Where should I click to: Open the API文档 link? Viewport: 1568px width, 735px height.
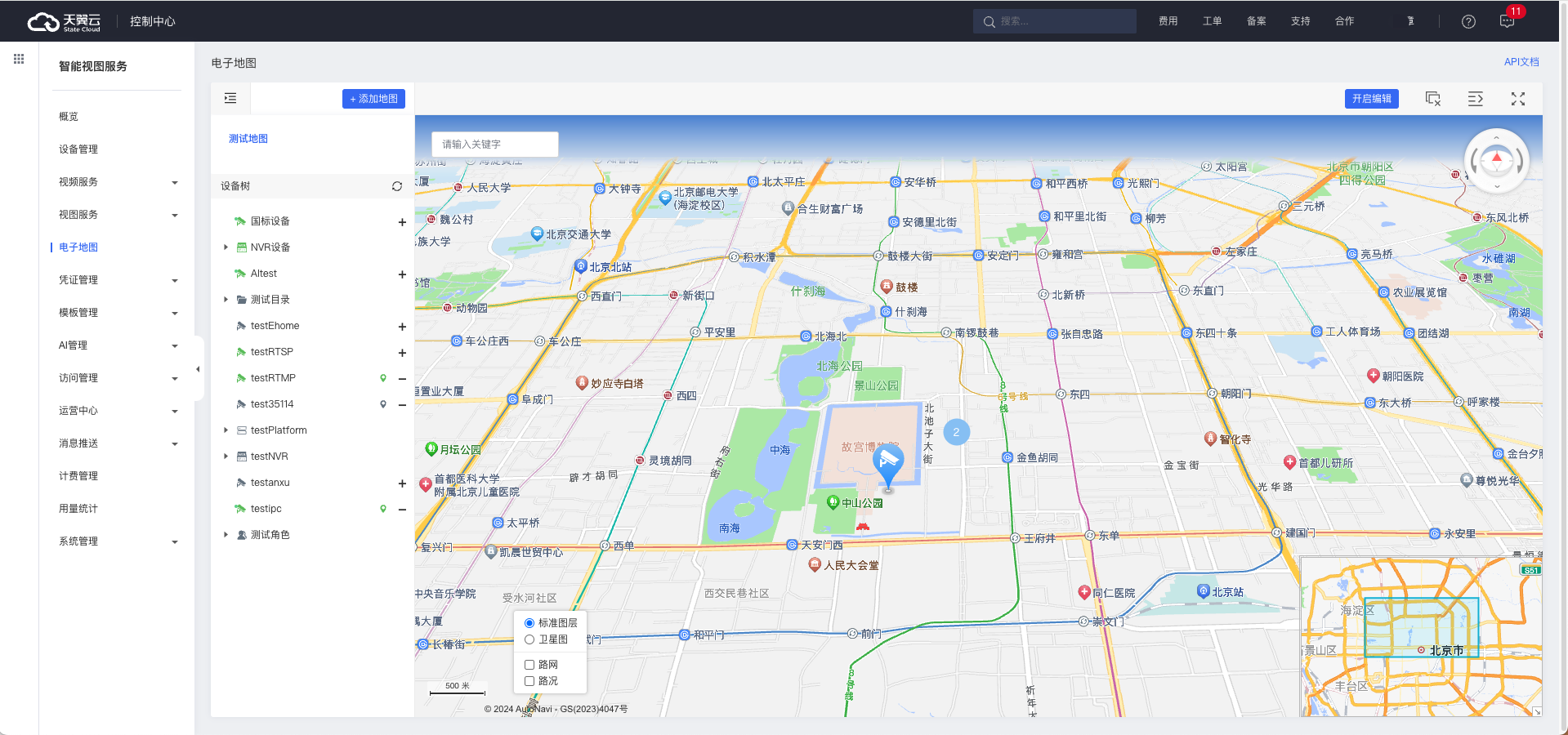pyautogui.click(x=1521, y=62)
